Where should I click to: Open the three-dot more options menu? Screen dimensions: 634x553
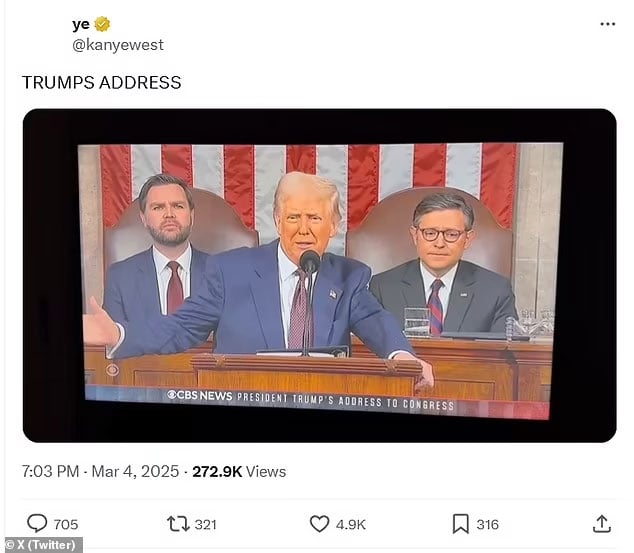tap(607, 24)
